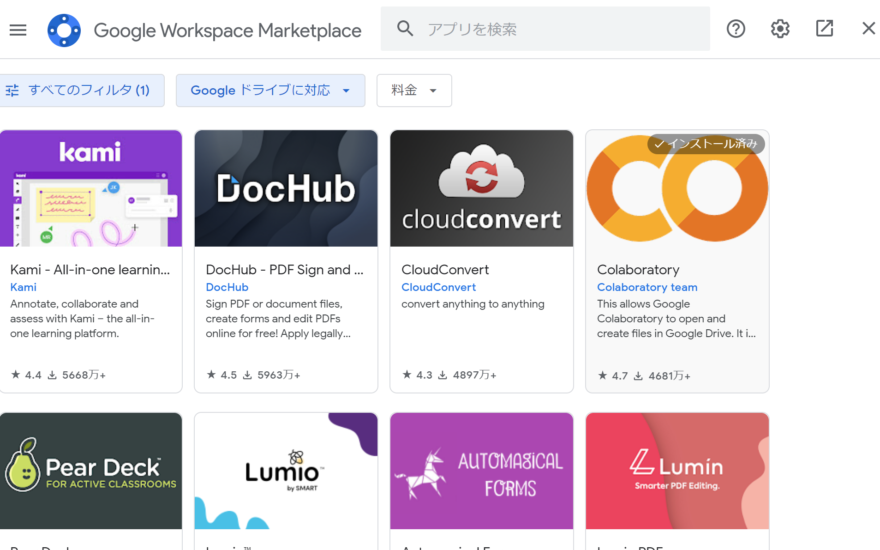Close the marketplace dialog
The width and height of the screenshot is (880, 550).
(868, 28)
